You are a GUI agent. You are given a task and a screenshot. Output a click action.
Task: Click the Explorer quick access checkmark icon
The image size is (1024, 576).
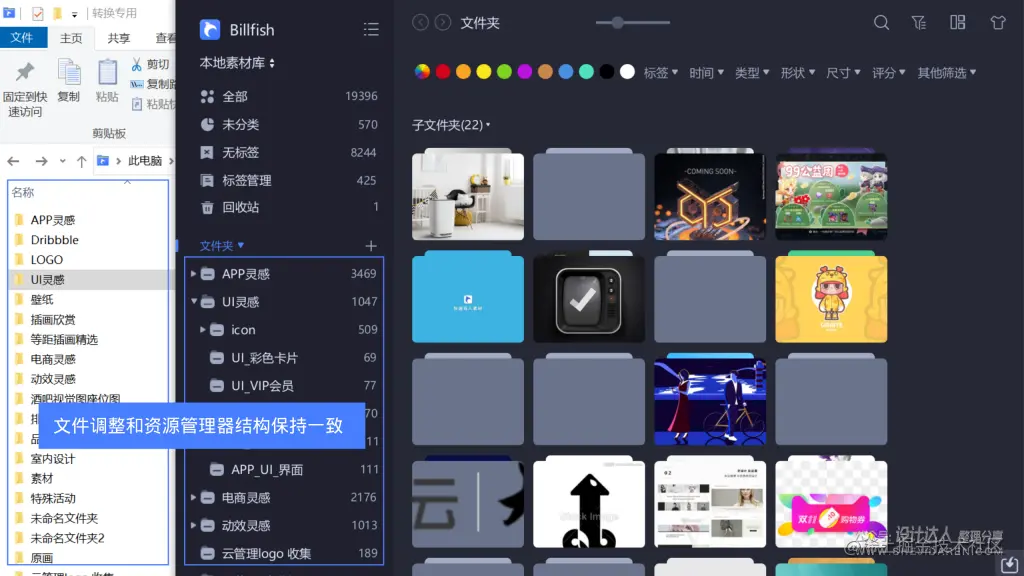[38, 13]
